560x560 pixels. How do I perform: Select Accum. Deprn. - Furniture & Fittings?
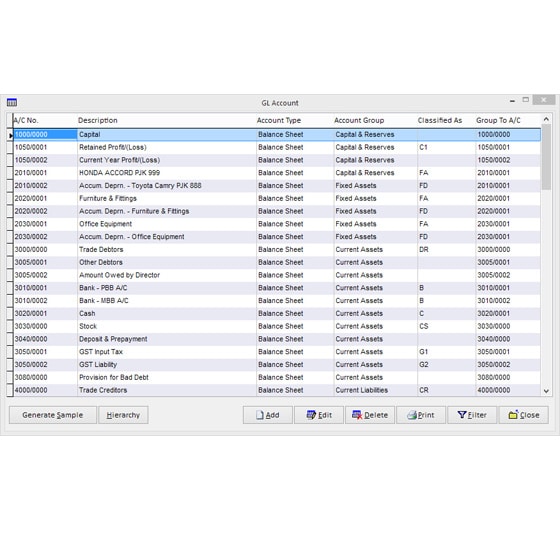277,211
